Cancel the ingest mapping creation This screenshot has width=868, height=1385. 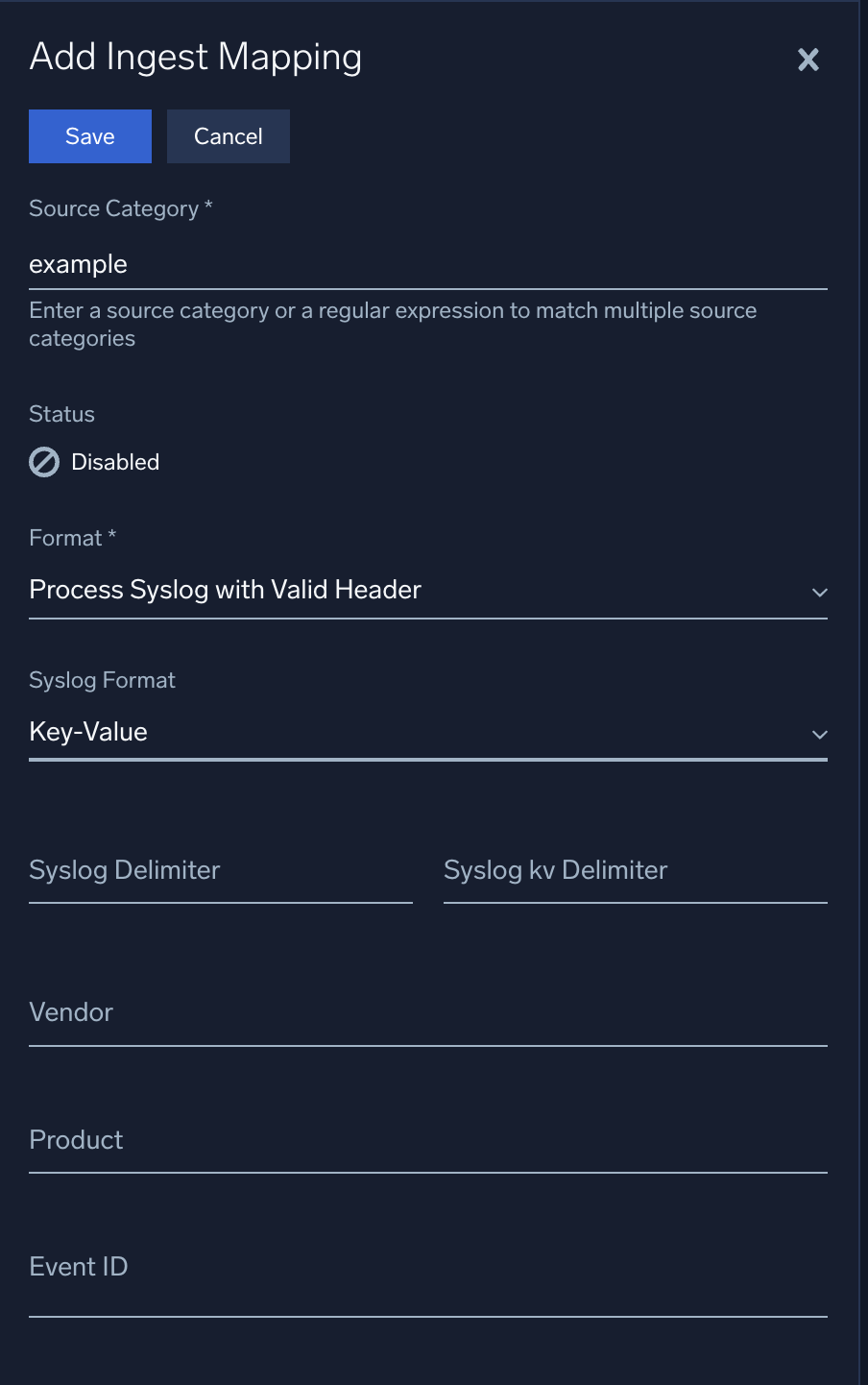point(228,135)
